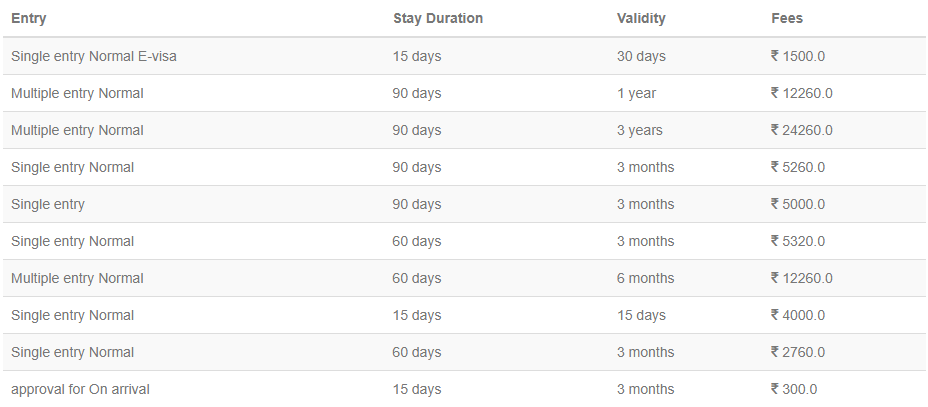The height and width of the screenshot is (407, 928).
Task: Click the ₹ 300.0 fee amount
Action: pyautogui.click(x=794, y=389)
